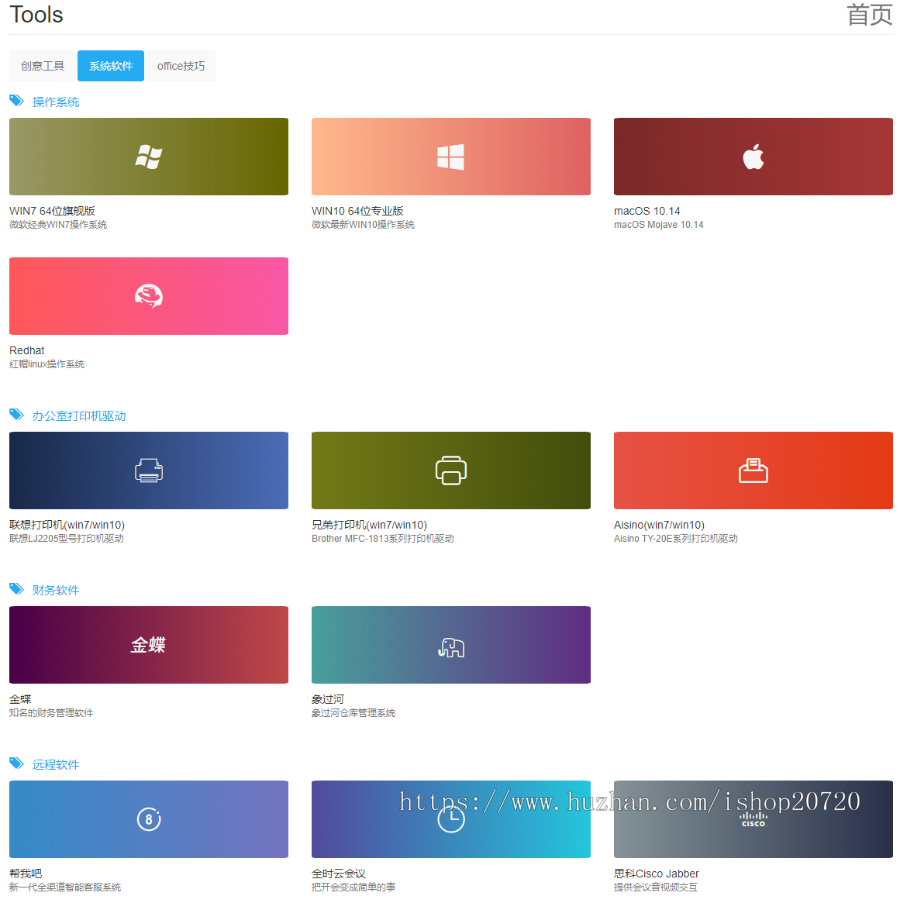Click the blue 联想打印机 banner
The image size is (900, 903).
click(x=149, y=471)
